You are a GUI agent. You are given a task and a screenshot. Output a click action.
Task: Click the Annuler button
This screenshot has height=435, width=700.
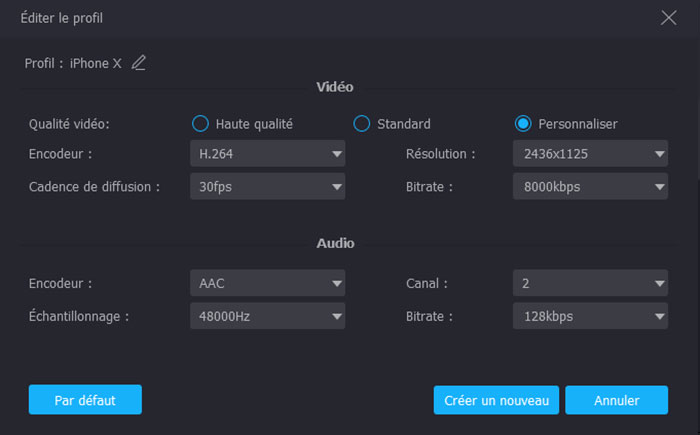616,400
